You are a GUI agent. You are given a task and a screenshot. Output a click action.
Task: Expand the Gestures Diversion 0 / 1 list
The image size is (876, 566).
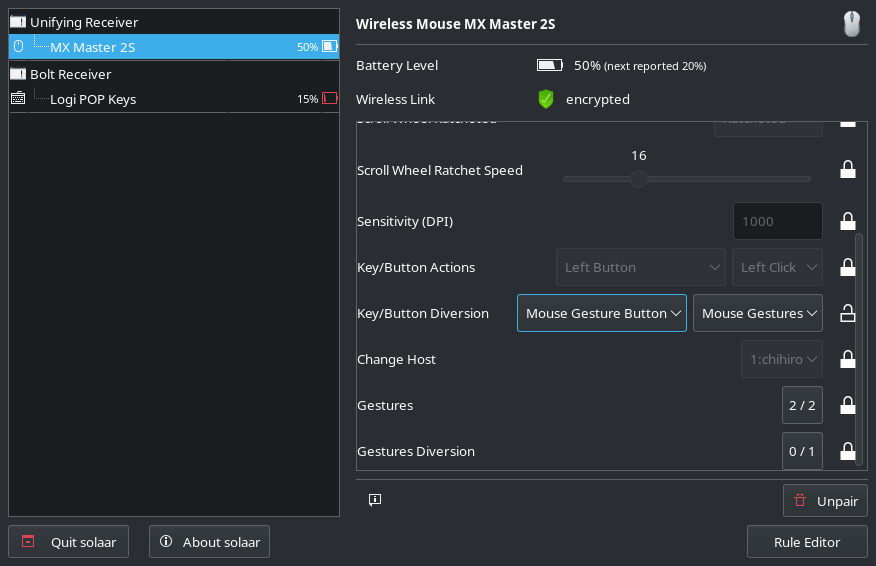tap(802, 451)
